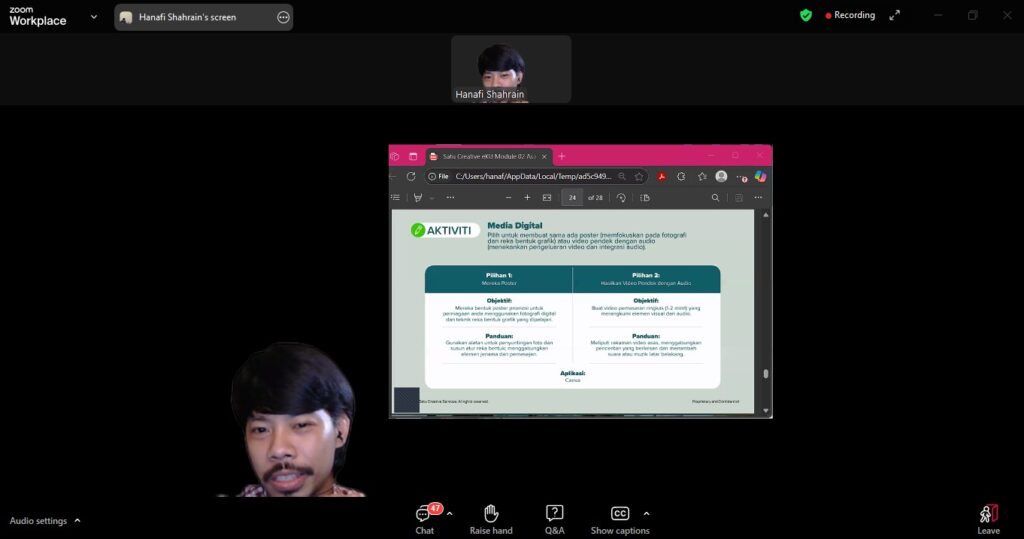Open Edge tab actions menu icon

coord(413,156)
